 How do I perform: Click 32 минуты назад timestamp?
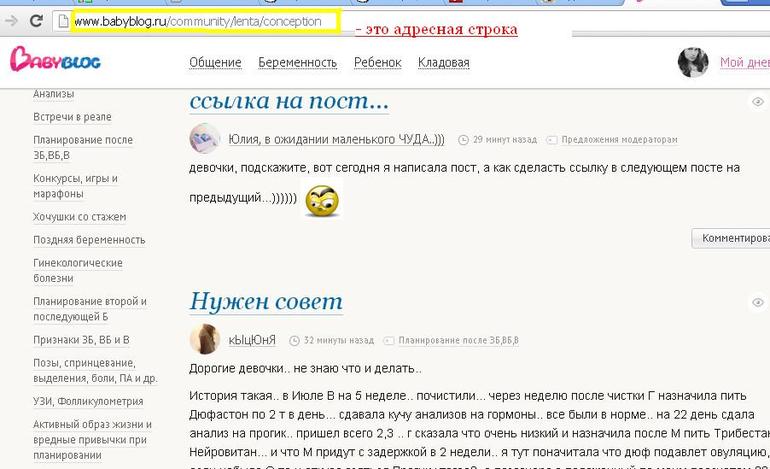(339, 340)
